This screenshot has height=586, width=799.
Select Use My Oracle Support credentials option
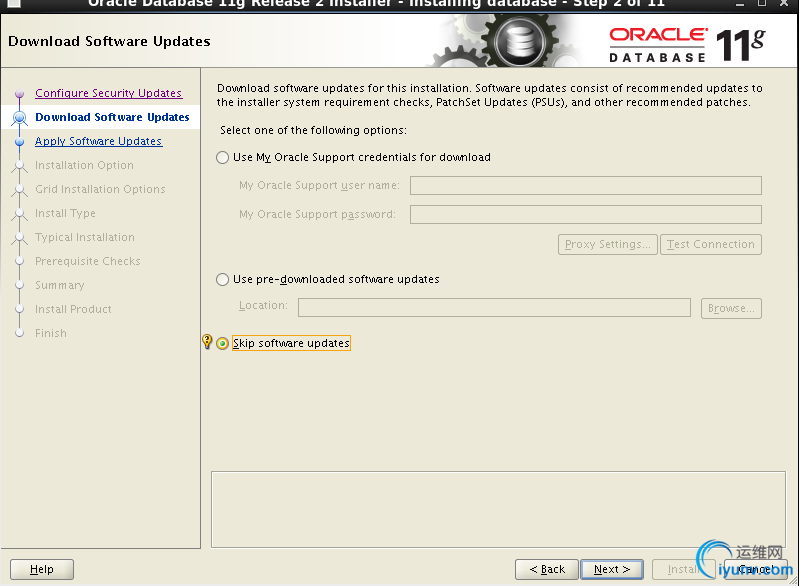[x=222, y=157]
